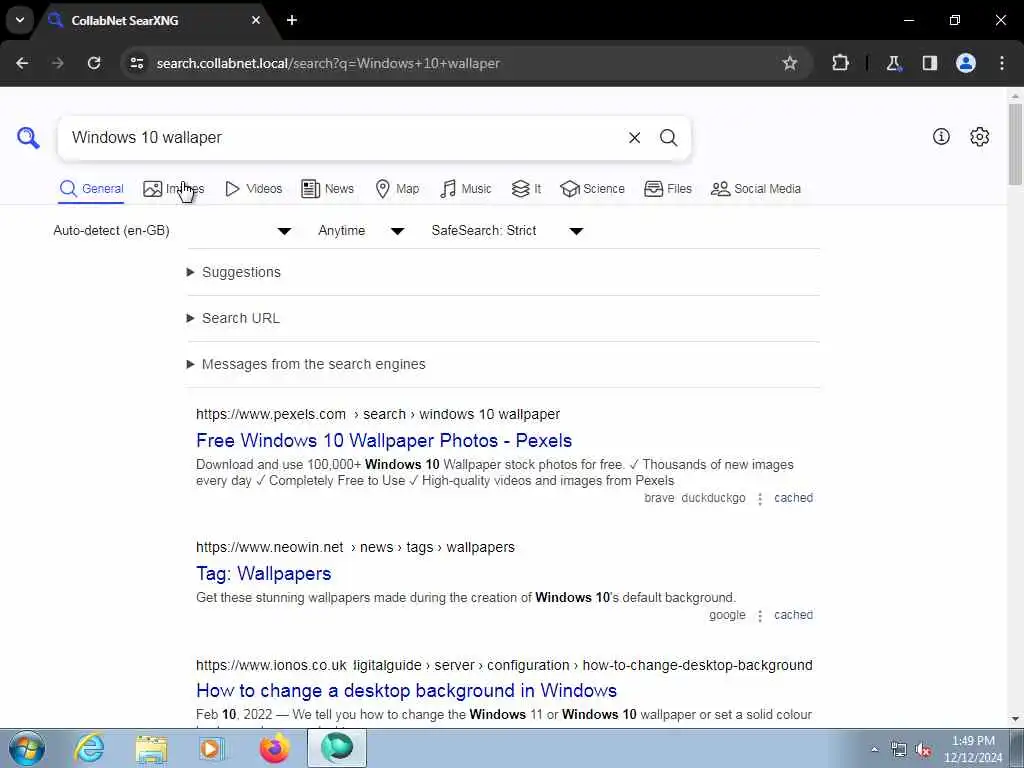
Task: Open a new browser tab
Action: [292, 20]
